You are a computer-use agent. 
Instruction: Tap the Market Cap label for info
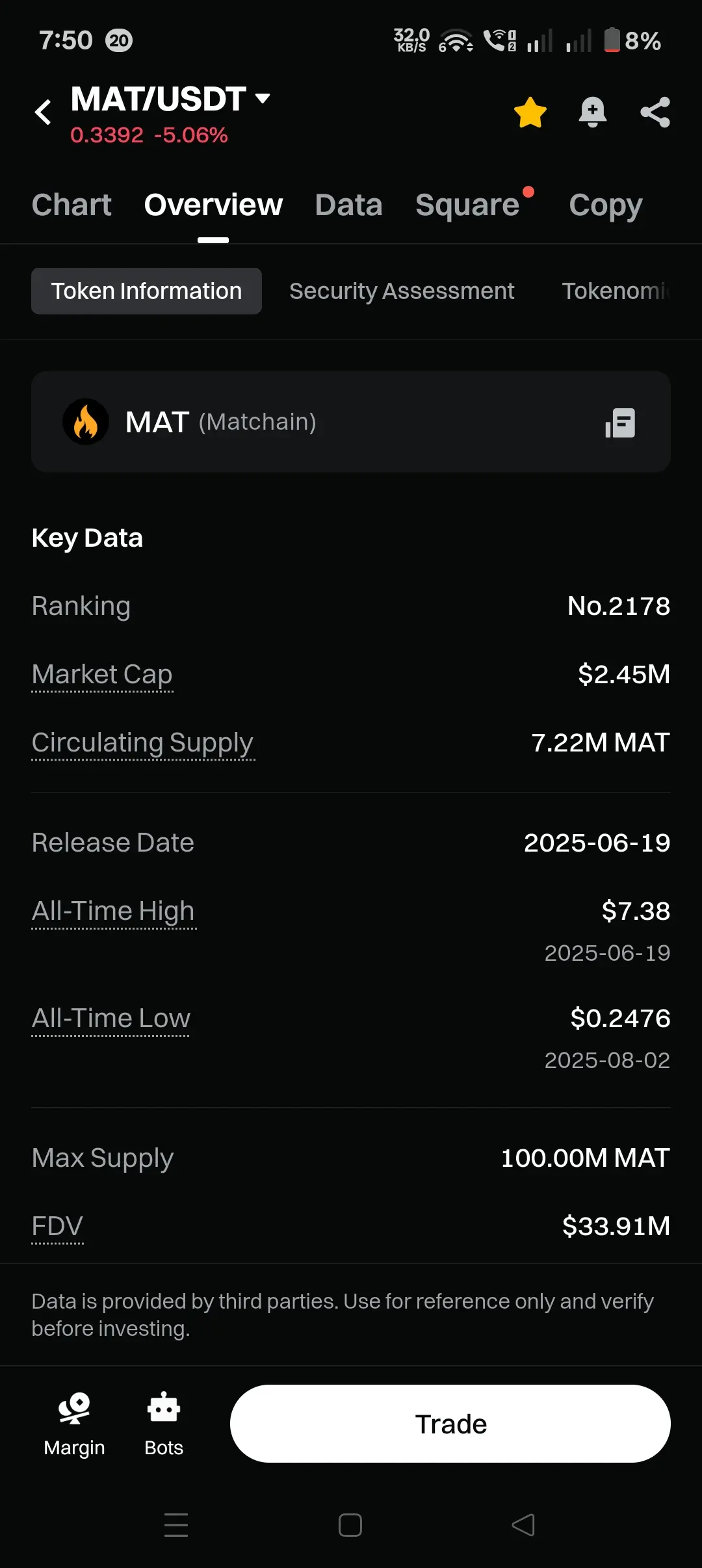(102, 674)
